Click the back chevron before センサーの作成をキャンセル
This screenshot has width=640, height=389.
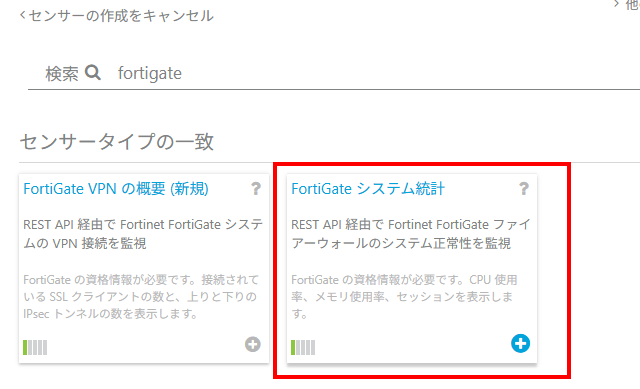pyautogui.click(x=23, y=16)
